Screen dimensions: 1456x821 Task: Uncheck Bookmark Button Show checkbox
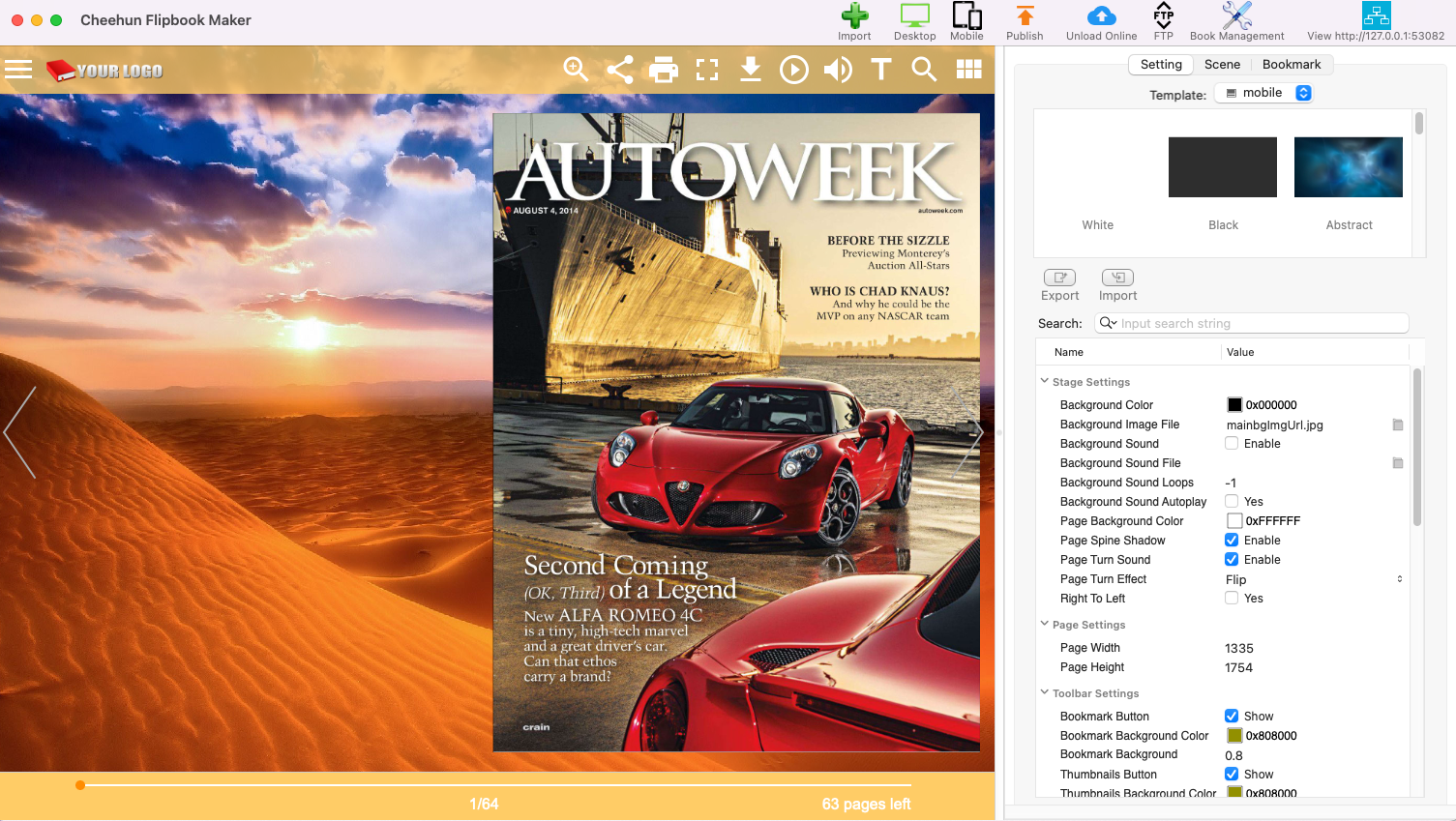pyautogui.click(x=1232, y=717)
